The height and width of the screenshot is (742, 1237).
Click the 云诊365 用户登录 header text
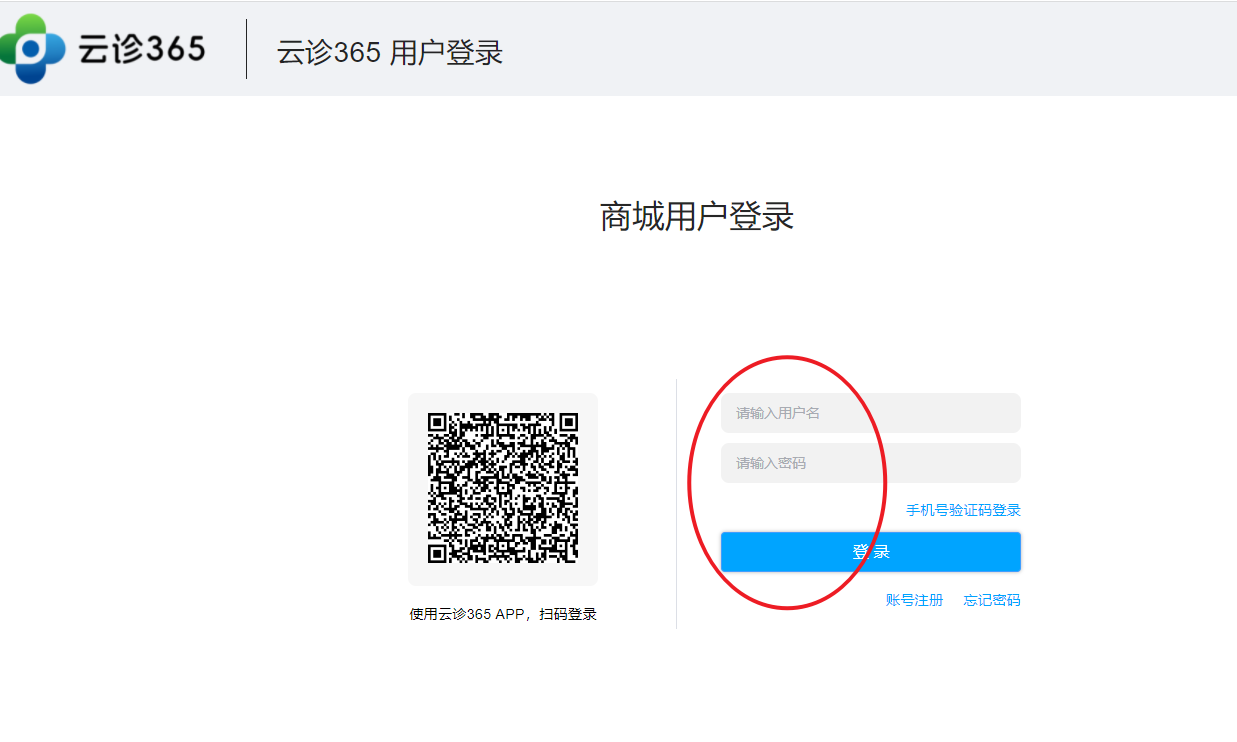point(390,53)
